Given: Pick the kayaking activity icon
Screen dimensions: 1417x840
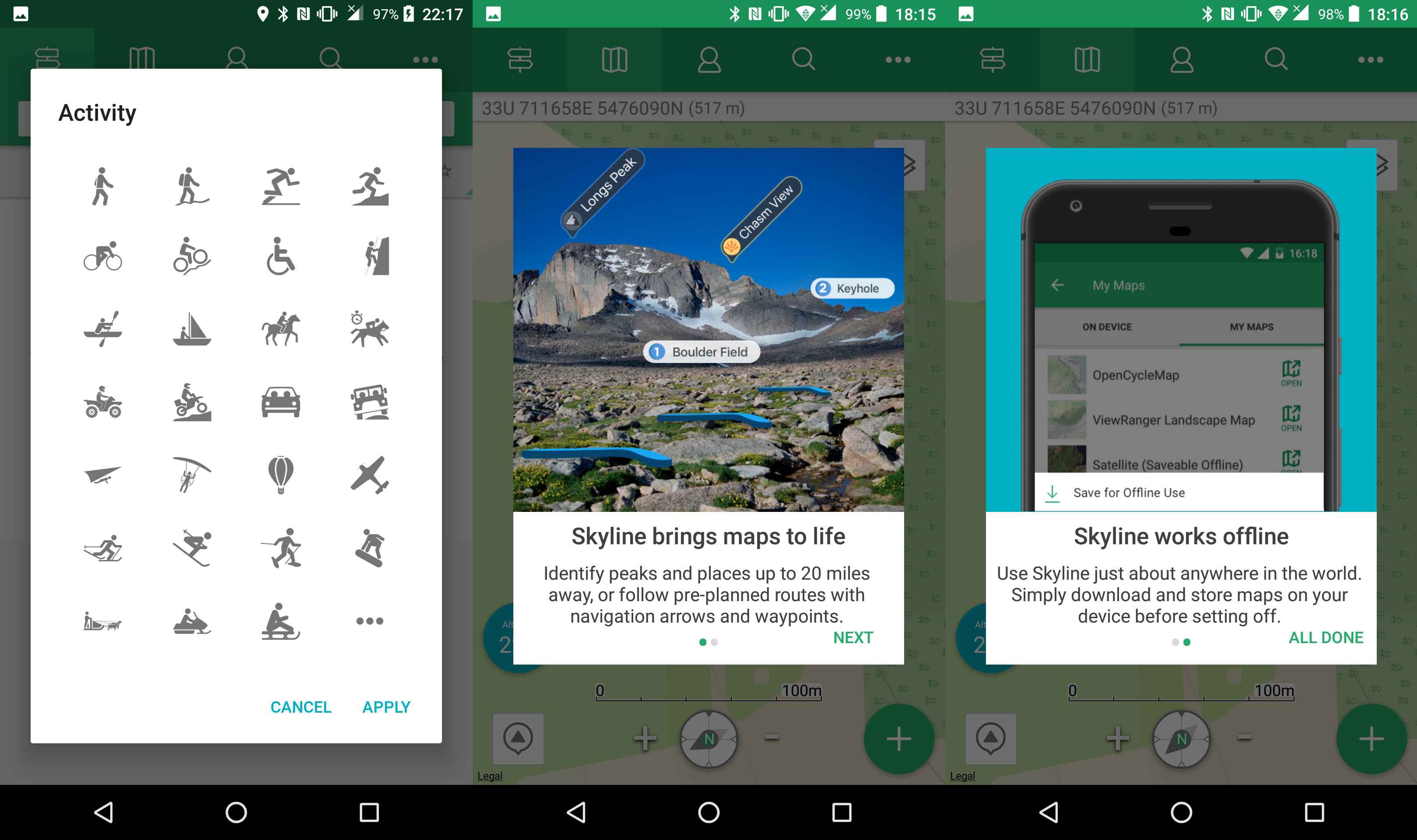Looking at the screenshot, I should 103,329.
